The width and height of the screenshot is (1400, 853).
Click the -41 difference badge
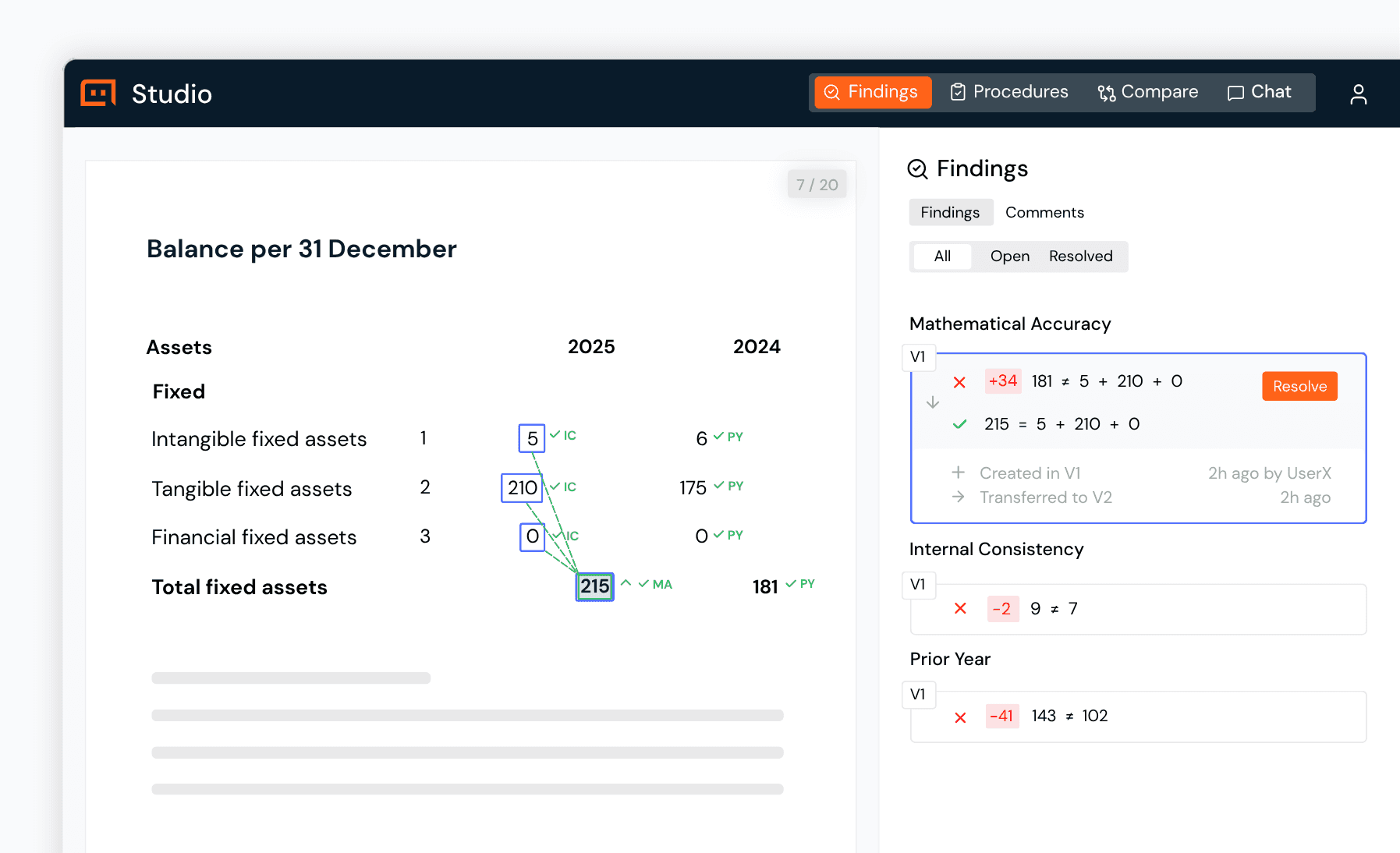click(1002, 716)
